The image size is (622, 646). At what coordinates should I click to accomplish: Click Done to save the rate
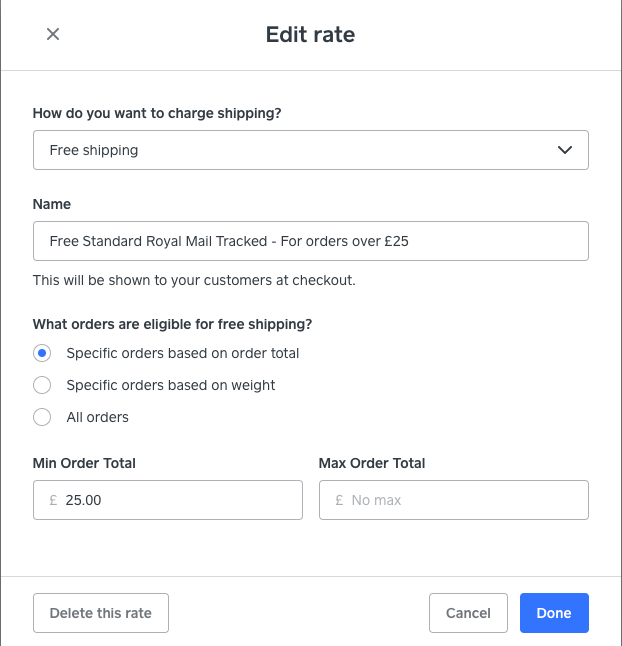[x=554, y=613]
